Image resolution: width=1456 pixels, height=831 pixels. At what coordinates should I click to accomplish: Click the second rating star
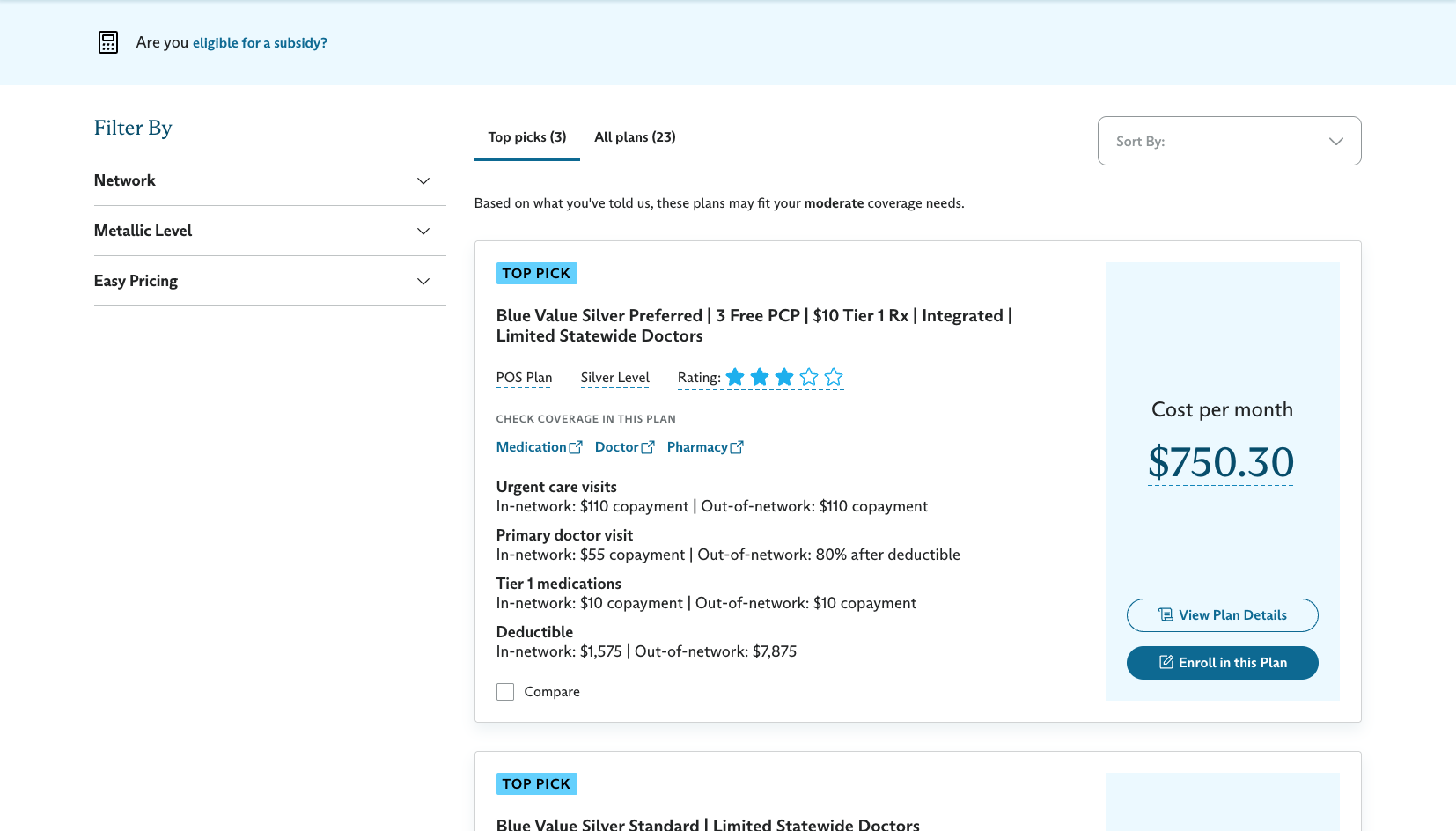click(x=760, y=377)
